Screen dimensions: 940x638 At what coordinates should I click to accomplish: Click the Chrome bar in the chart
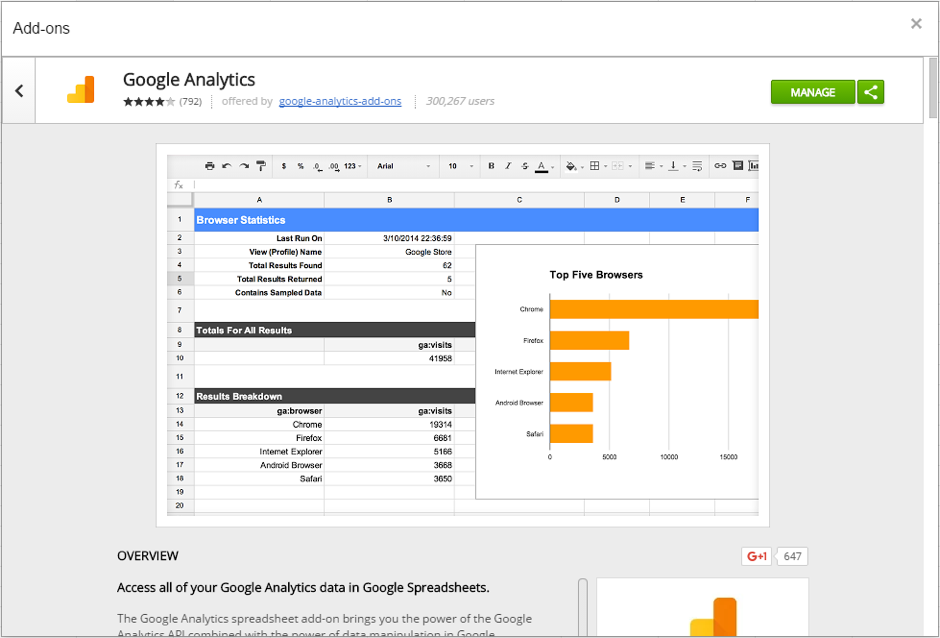(654, 309)
